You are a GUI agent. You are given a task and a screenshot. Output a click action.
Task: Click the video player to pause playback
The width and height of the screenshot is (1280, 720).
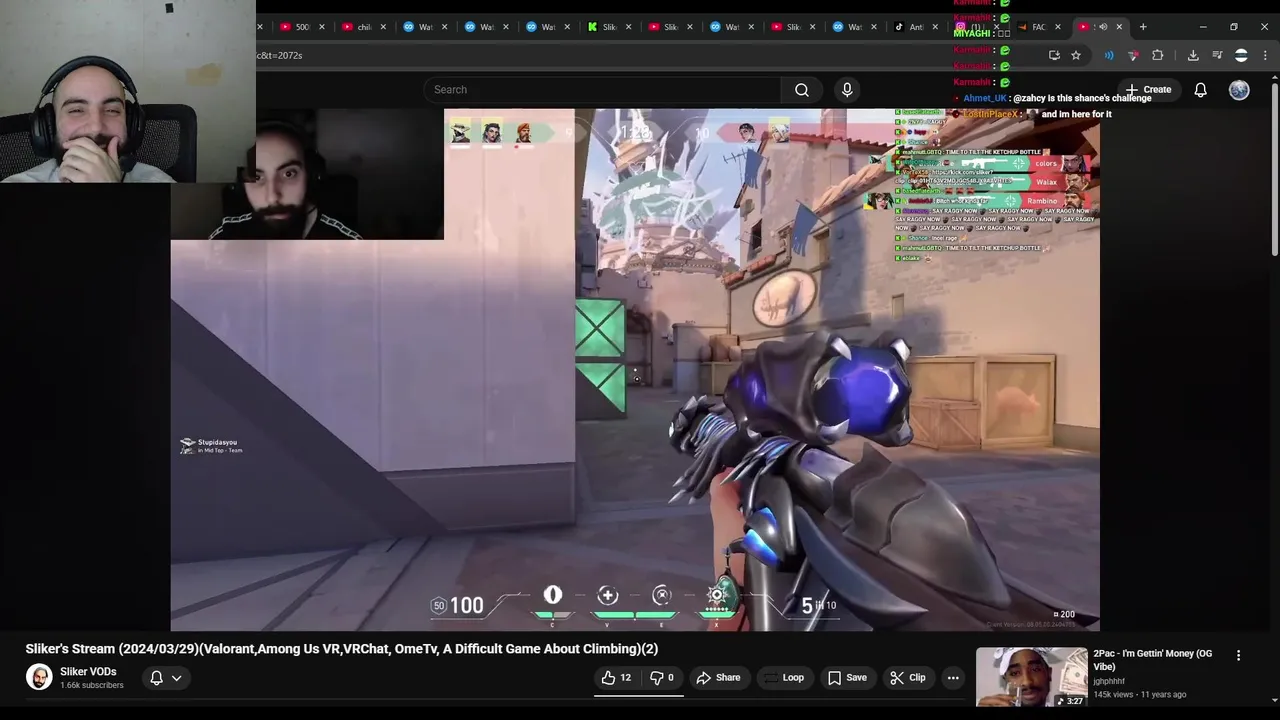(635, 370)
